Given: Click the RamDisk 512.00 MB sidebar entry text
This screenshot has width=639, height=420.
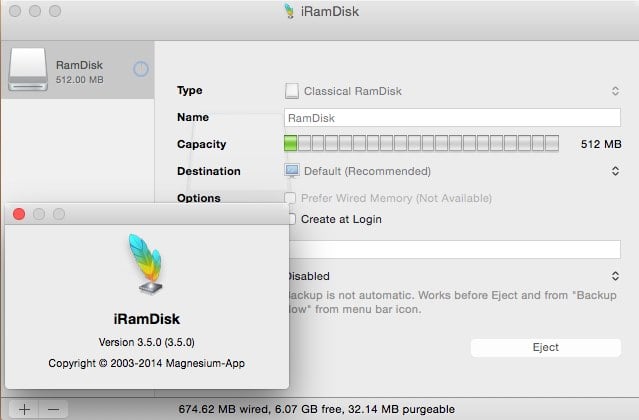Looking at the screenshot, I should 79,72.
